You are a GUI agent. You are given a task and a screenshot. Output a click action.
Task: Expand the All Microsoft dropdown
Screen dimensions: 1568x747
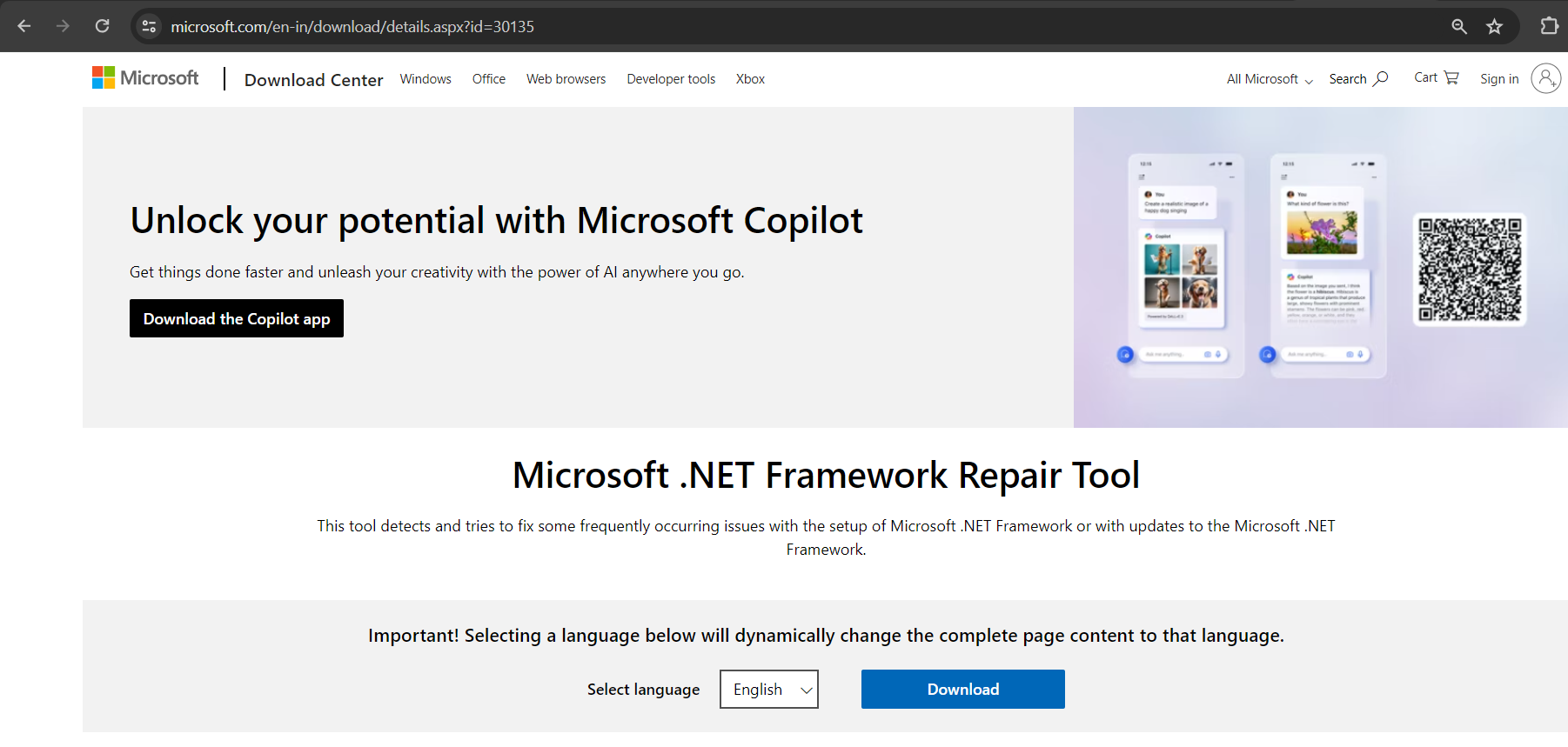[1270, 79]
